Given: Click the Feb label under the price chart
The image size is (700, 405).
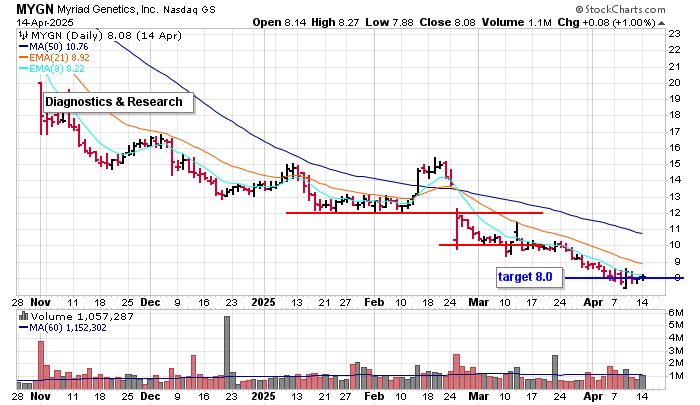Looking at the screenshot, I should point(374,302).
